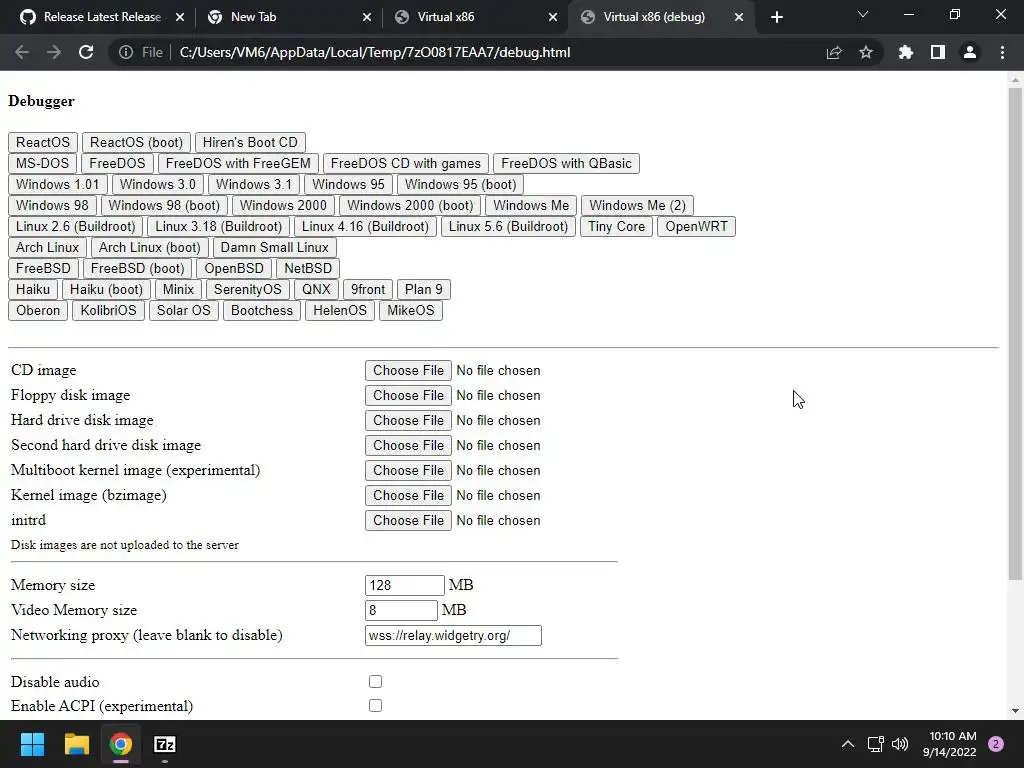Show hidden system tray icons

(x=848, y=744)
